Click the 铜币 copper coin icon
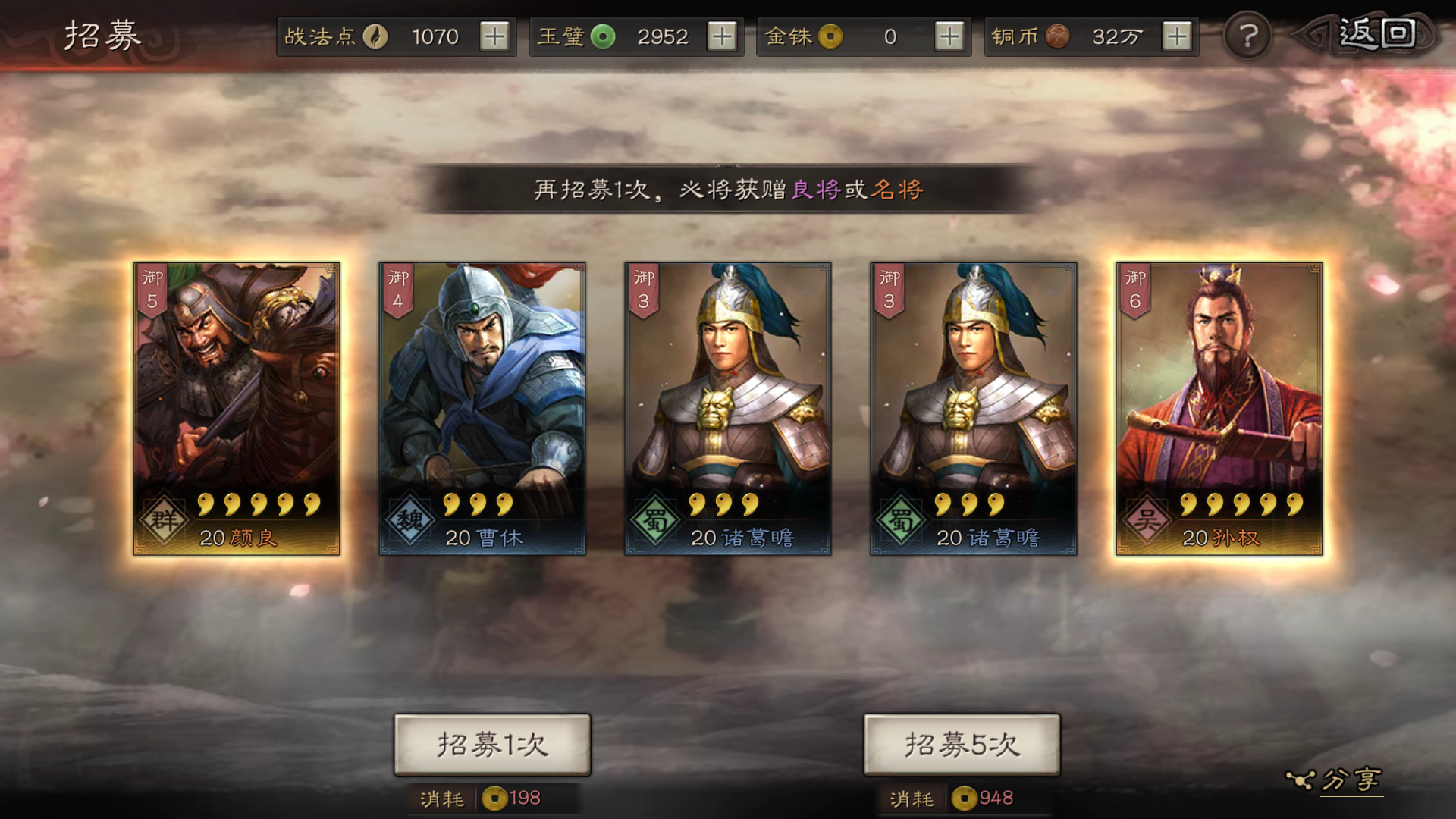The image size is (1456, 819). [1057, 36]
